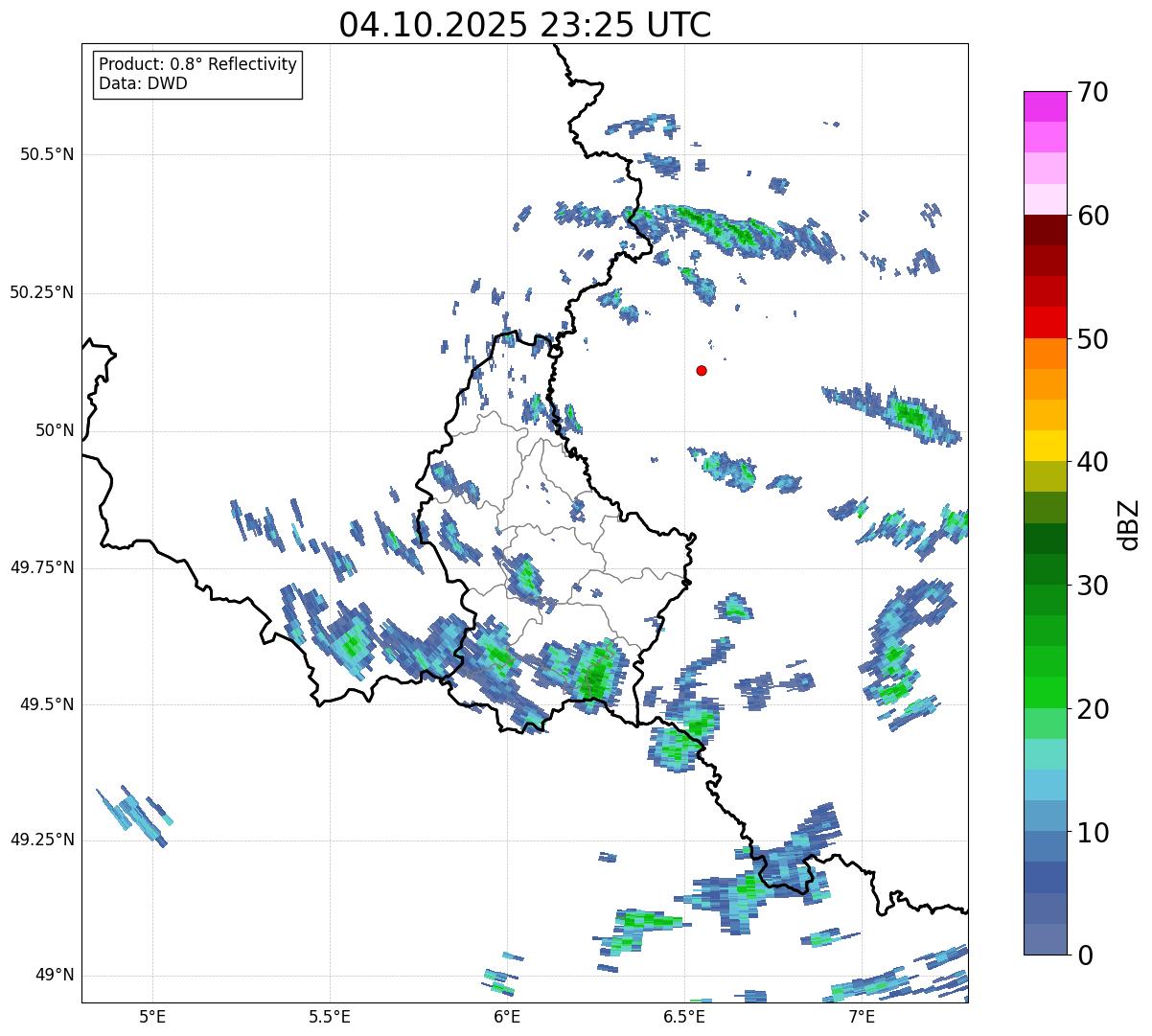Click the '7°E' longitude label
The width and height of the screenshot is (1152, 1036).
[862, 1016]
